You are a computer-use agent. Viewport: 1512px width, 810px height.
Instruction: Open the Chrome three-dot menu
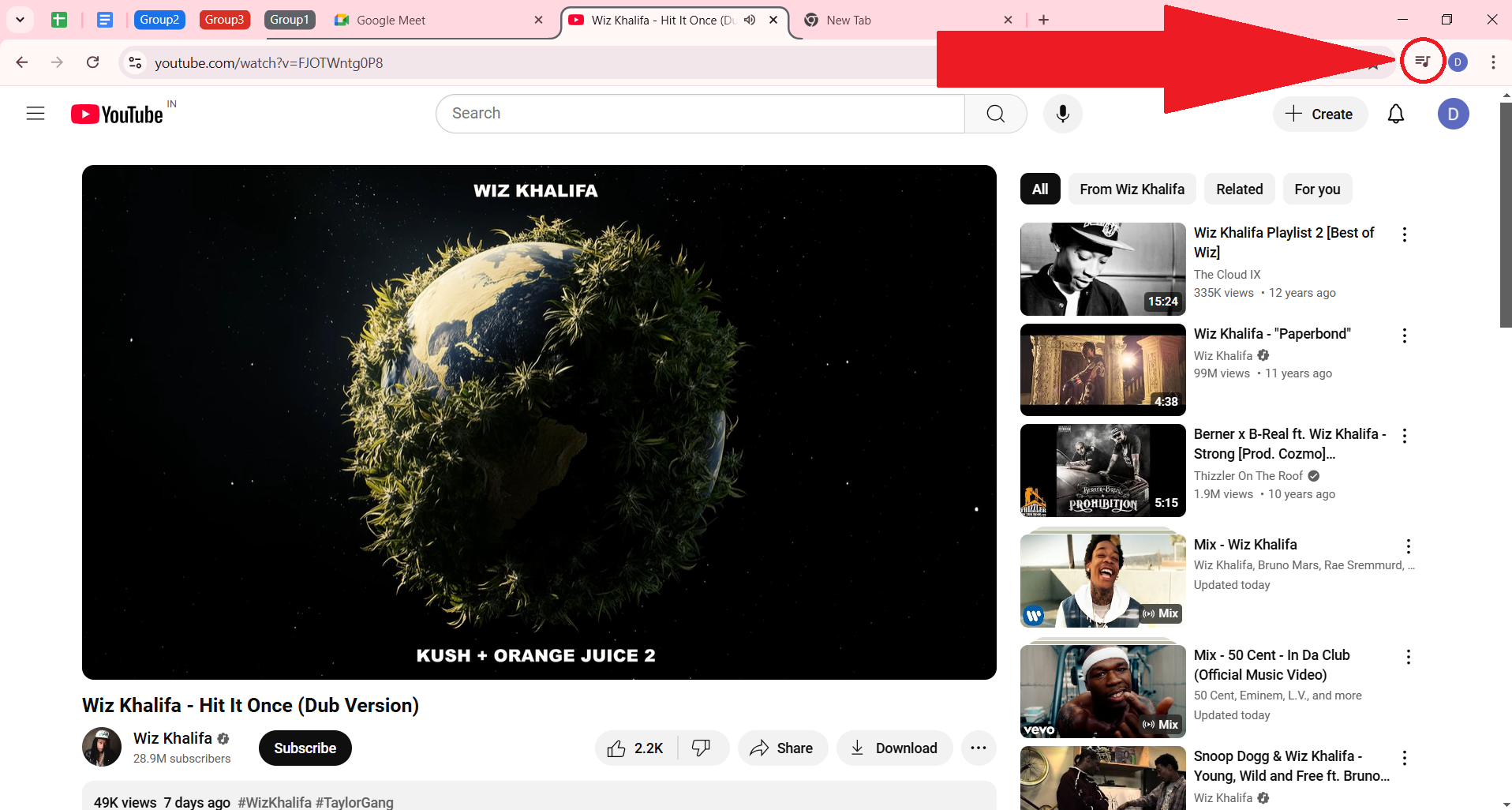pyautogui.click(x=1493, y=62)
